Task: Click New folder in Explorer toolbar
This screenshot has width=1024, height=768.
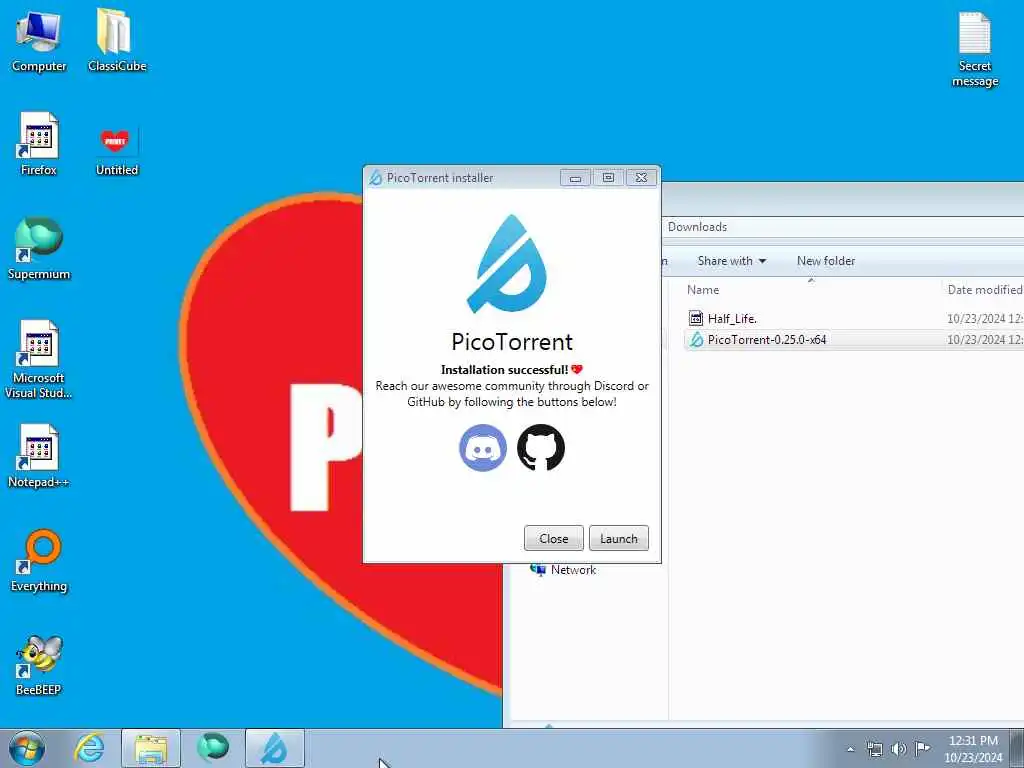Action: [x=825, y=261]
